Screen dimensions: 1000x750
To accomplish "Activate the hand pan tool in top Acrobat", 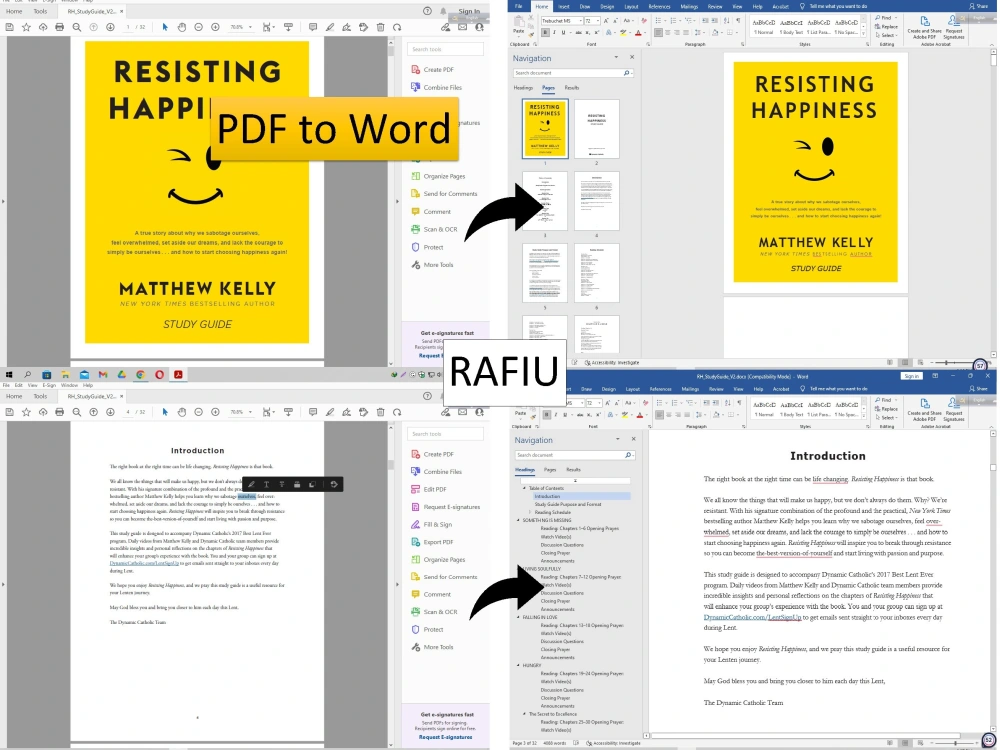I will (x=182, y=27).
